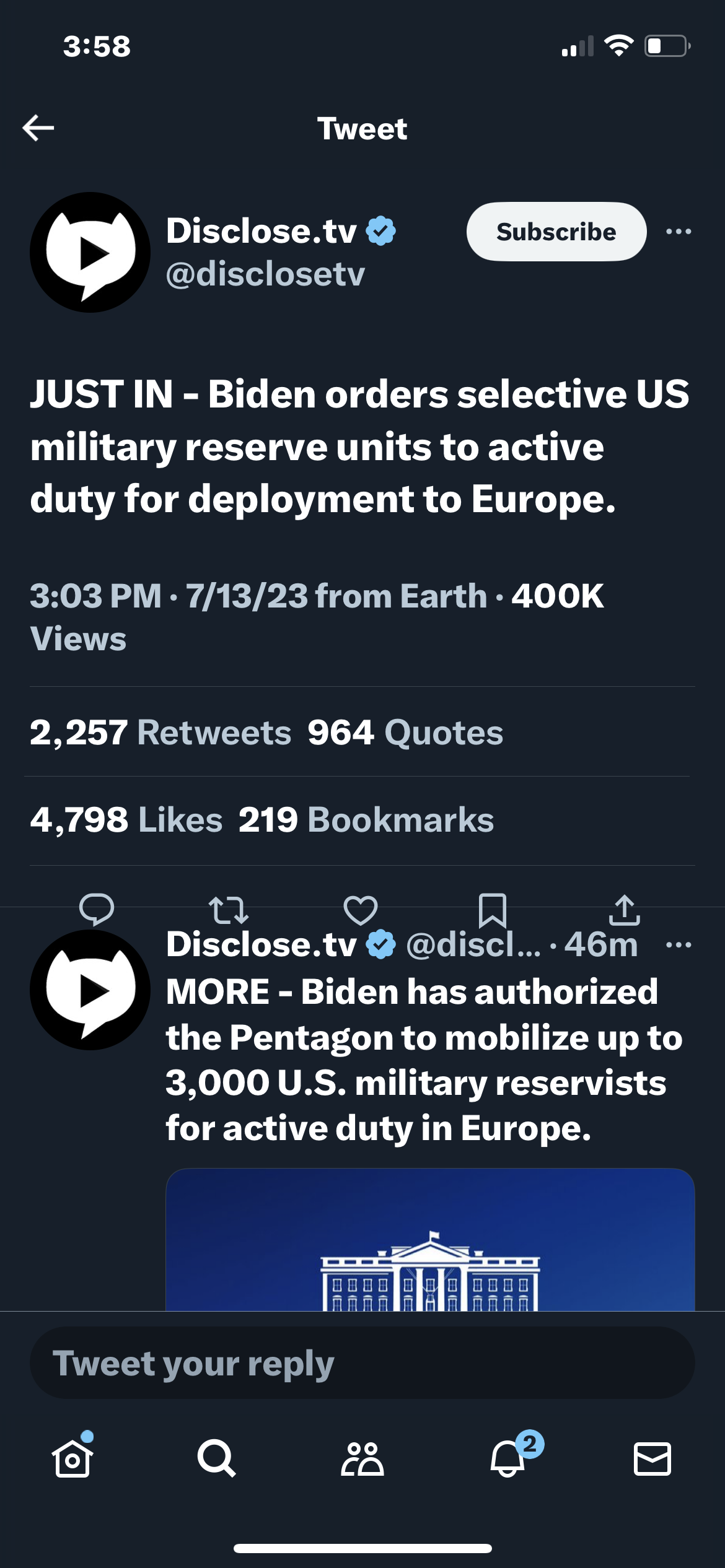Open more options for main tweet

(679, 232)
